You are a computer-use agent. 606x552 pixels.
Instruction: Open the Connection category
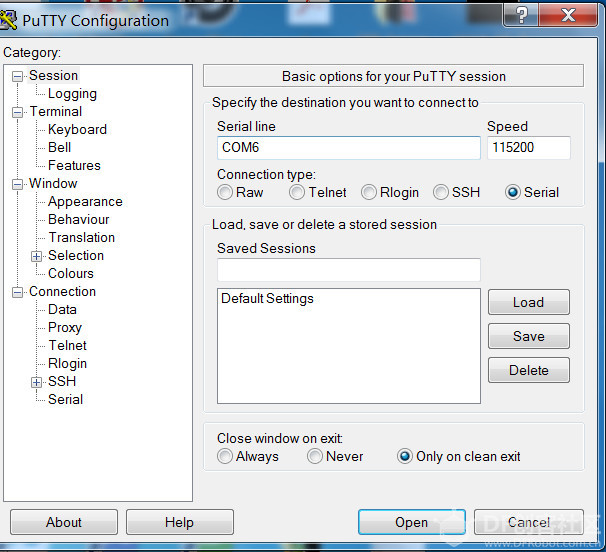(62, 291)
